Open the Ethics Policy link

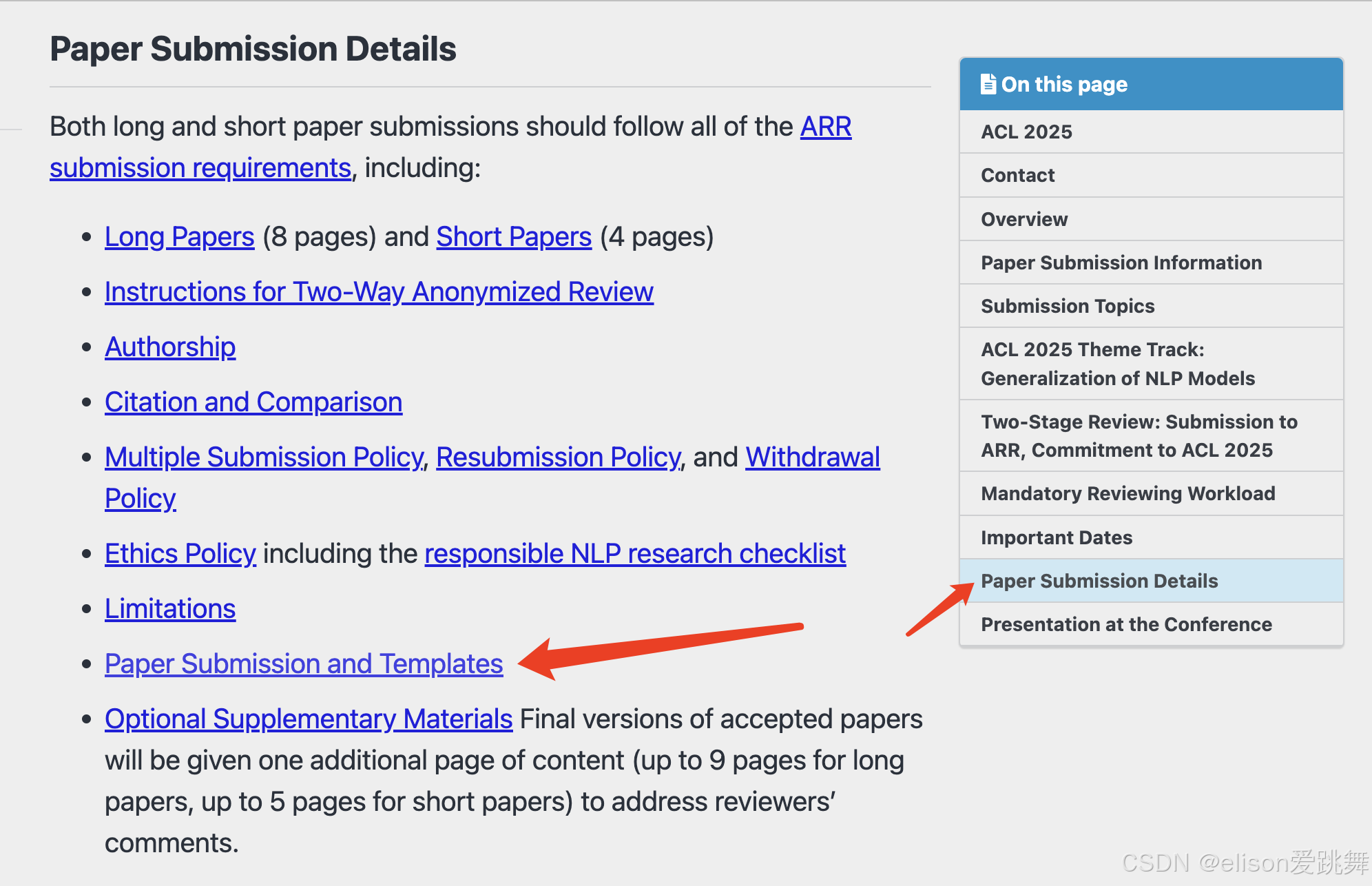click(x=180, y=554)
